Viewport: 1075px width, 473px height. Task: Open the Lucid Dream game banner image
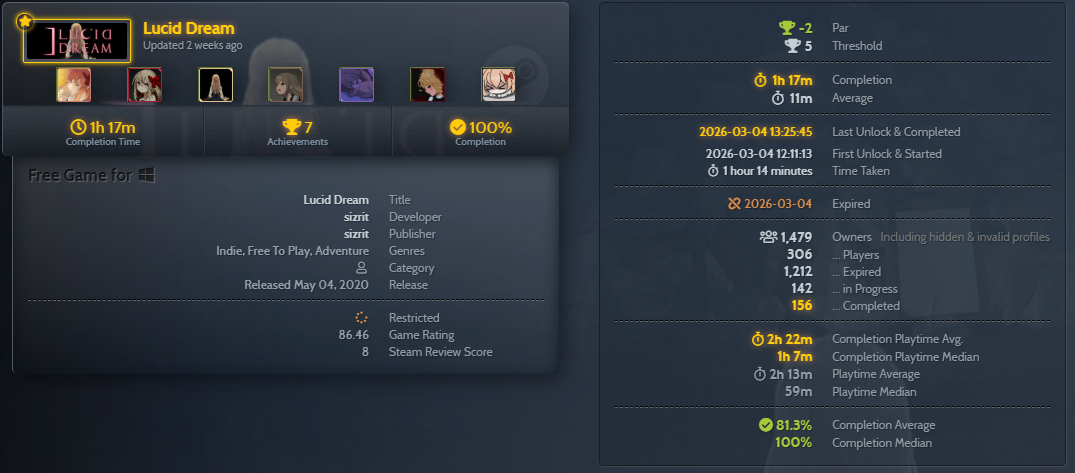[77, 40]
